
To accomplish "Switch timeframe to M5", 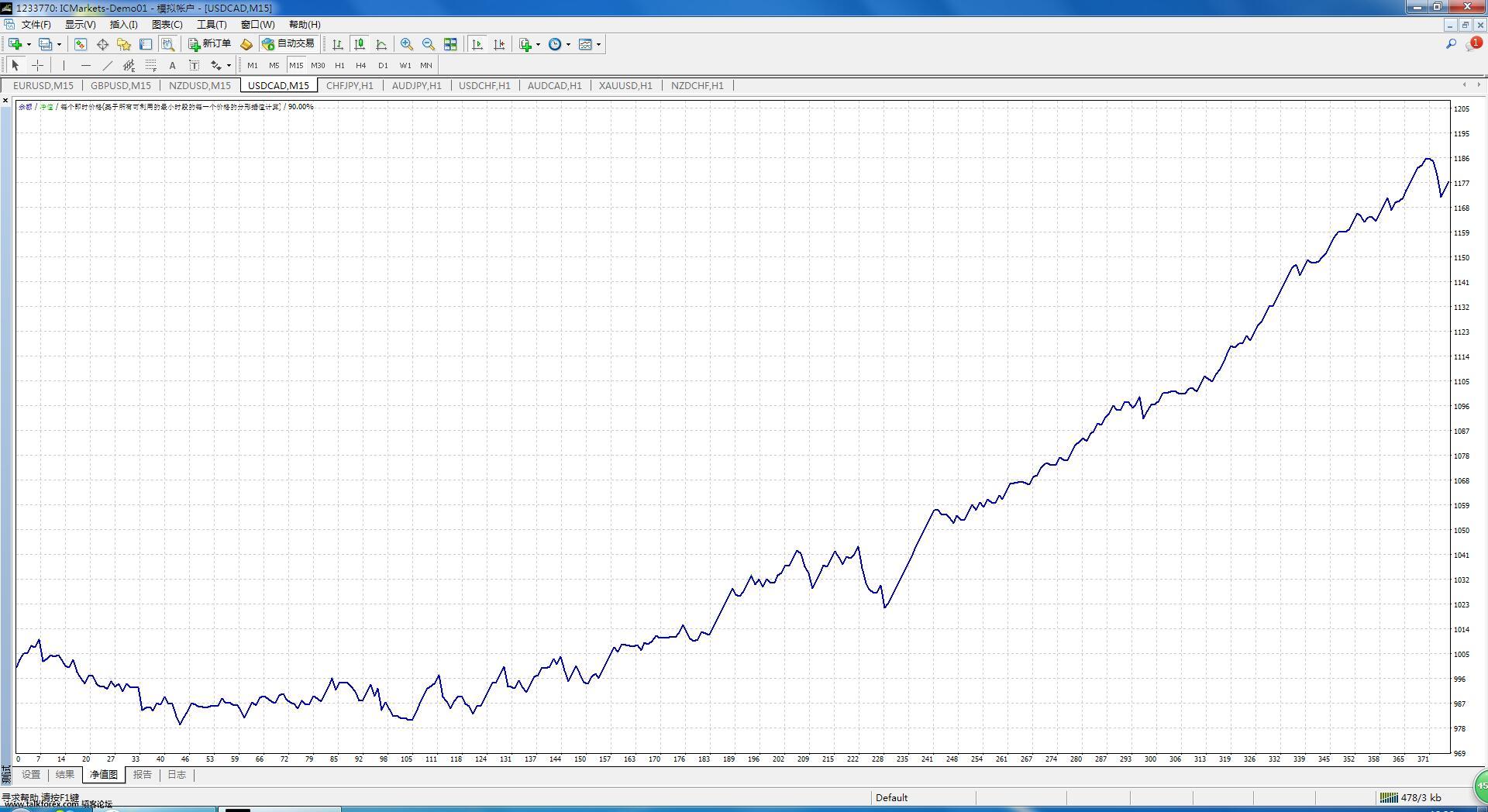I will (x=274, y=65).
